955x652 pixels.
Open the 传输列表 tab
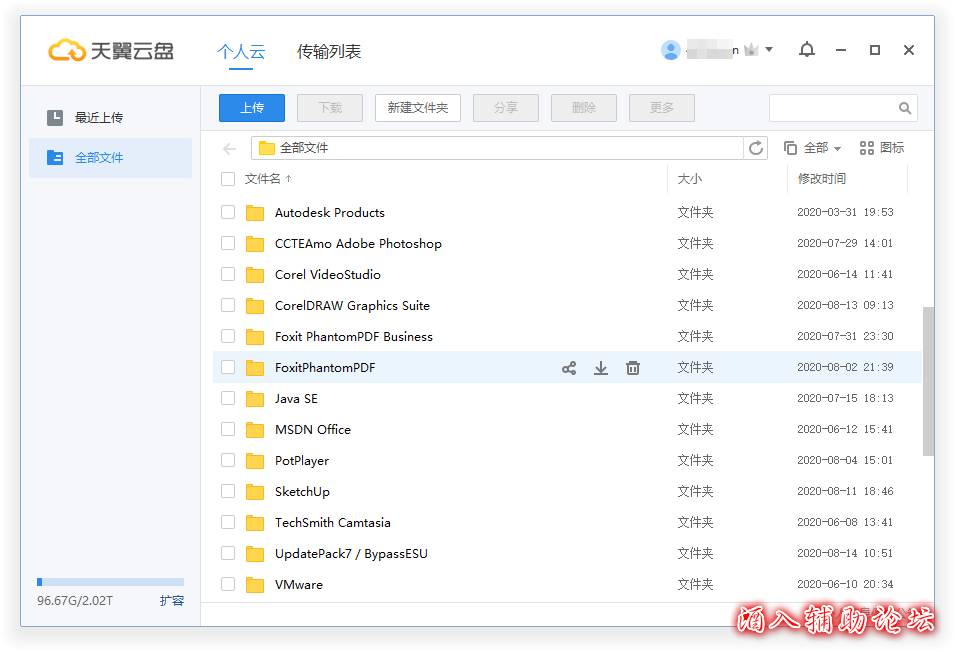329,52
